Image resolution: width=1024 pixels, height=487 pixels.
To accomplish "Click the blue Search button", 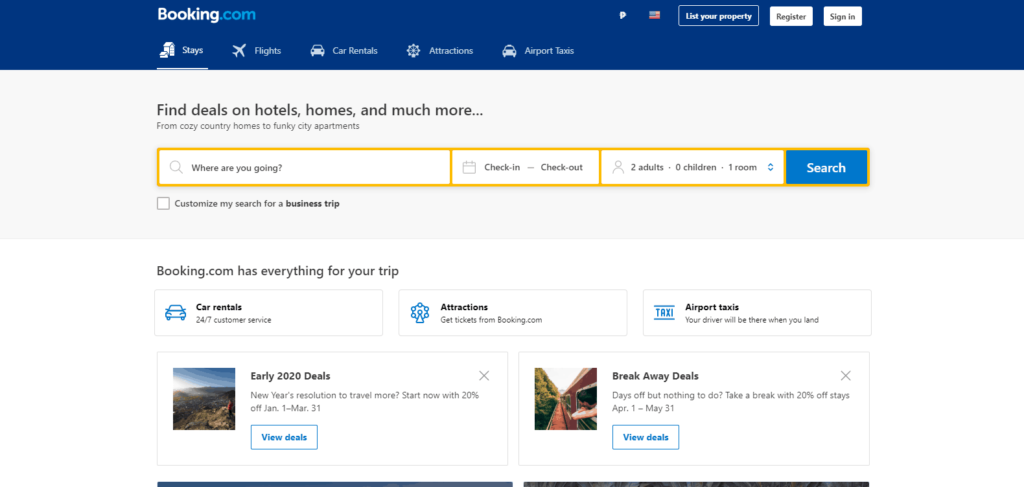I will pos(826,167).
